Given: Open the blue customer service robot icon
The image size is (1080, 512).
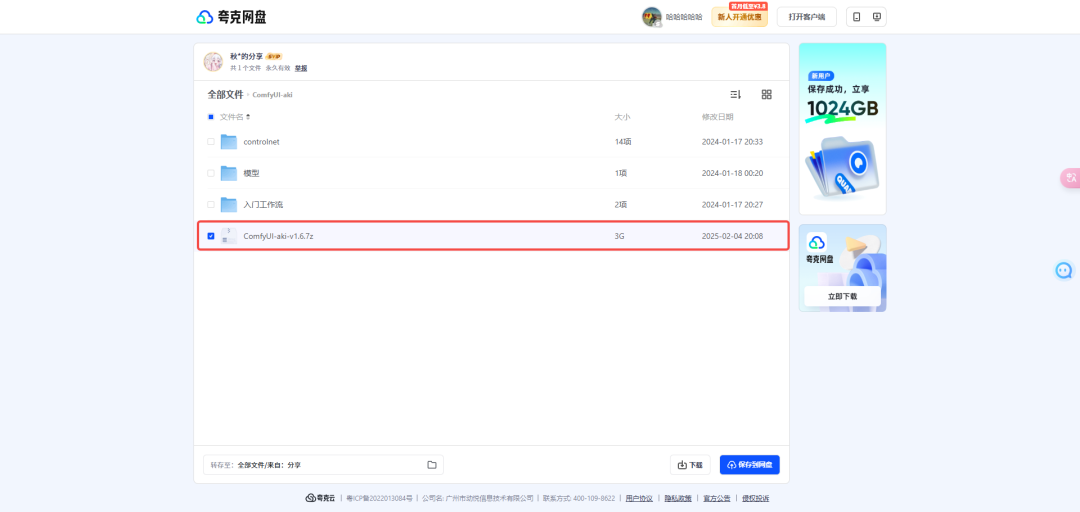Looking at the screenshot, I should click(x=1064, y=270).
